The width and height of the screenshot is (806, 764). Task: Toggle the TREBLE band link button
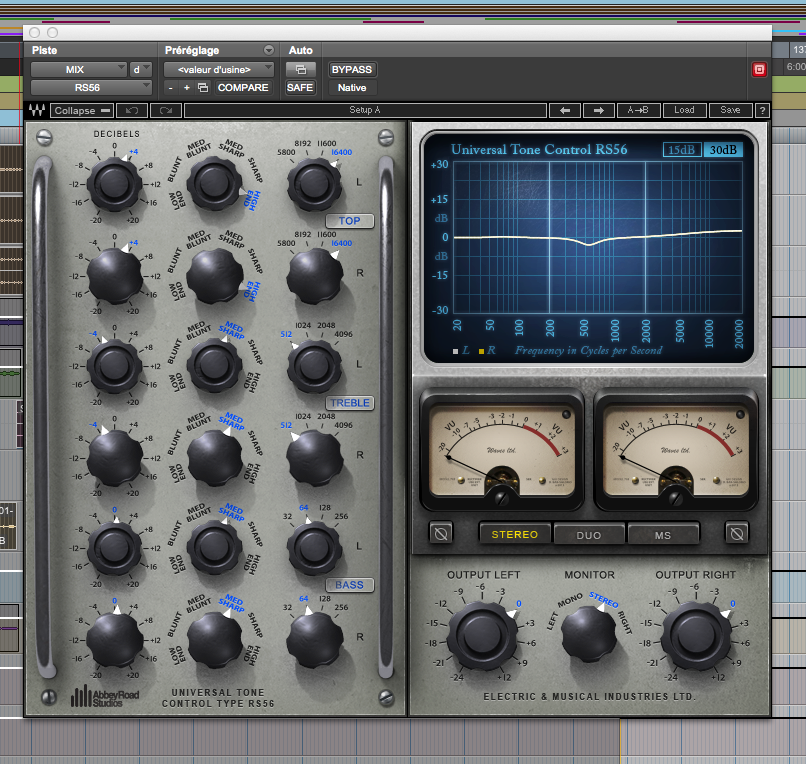(350, 403)
